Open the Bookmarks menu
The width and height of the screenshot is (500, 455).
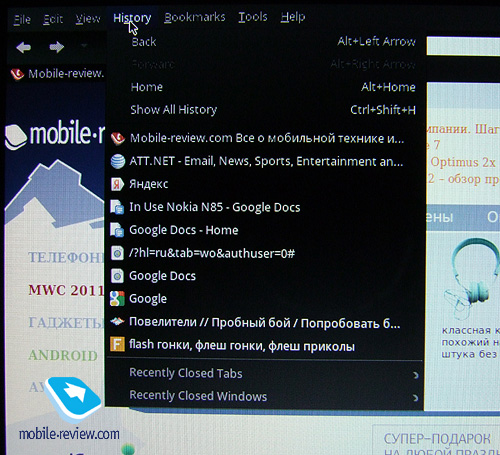tap(195, 17)
